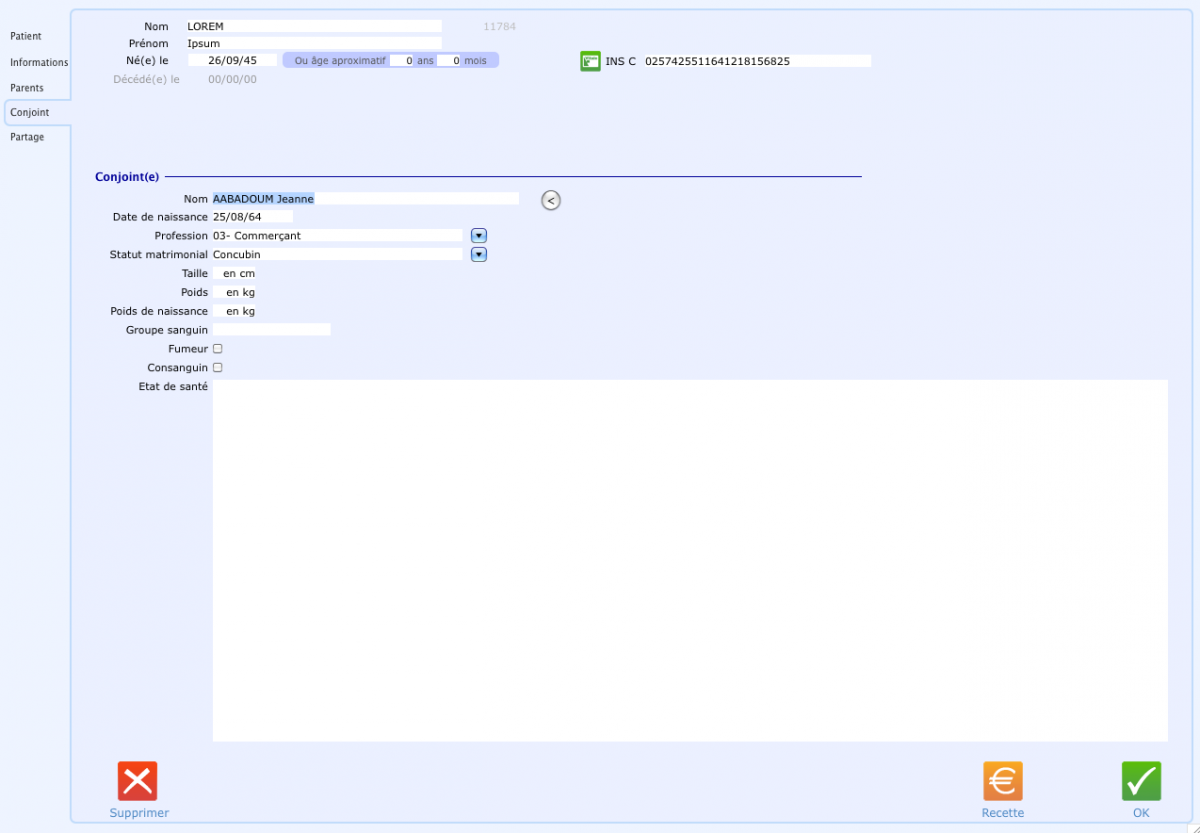This screenshot has height=833, width=1200.
Task: Edit the conjoint Date de naissance field
Action: (252, 217)
